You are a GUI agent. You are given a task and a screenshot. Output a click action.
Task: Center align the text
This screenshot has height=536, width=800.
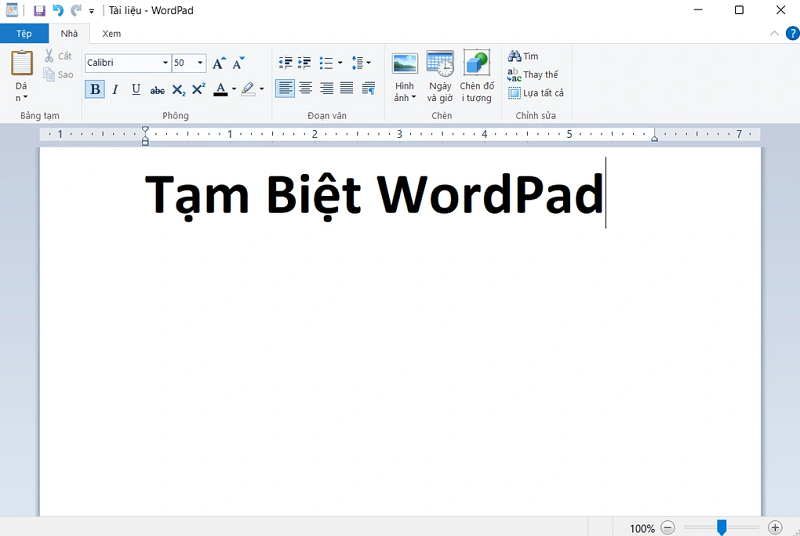(x=306, y=89)
